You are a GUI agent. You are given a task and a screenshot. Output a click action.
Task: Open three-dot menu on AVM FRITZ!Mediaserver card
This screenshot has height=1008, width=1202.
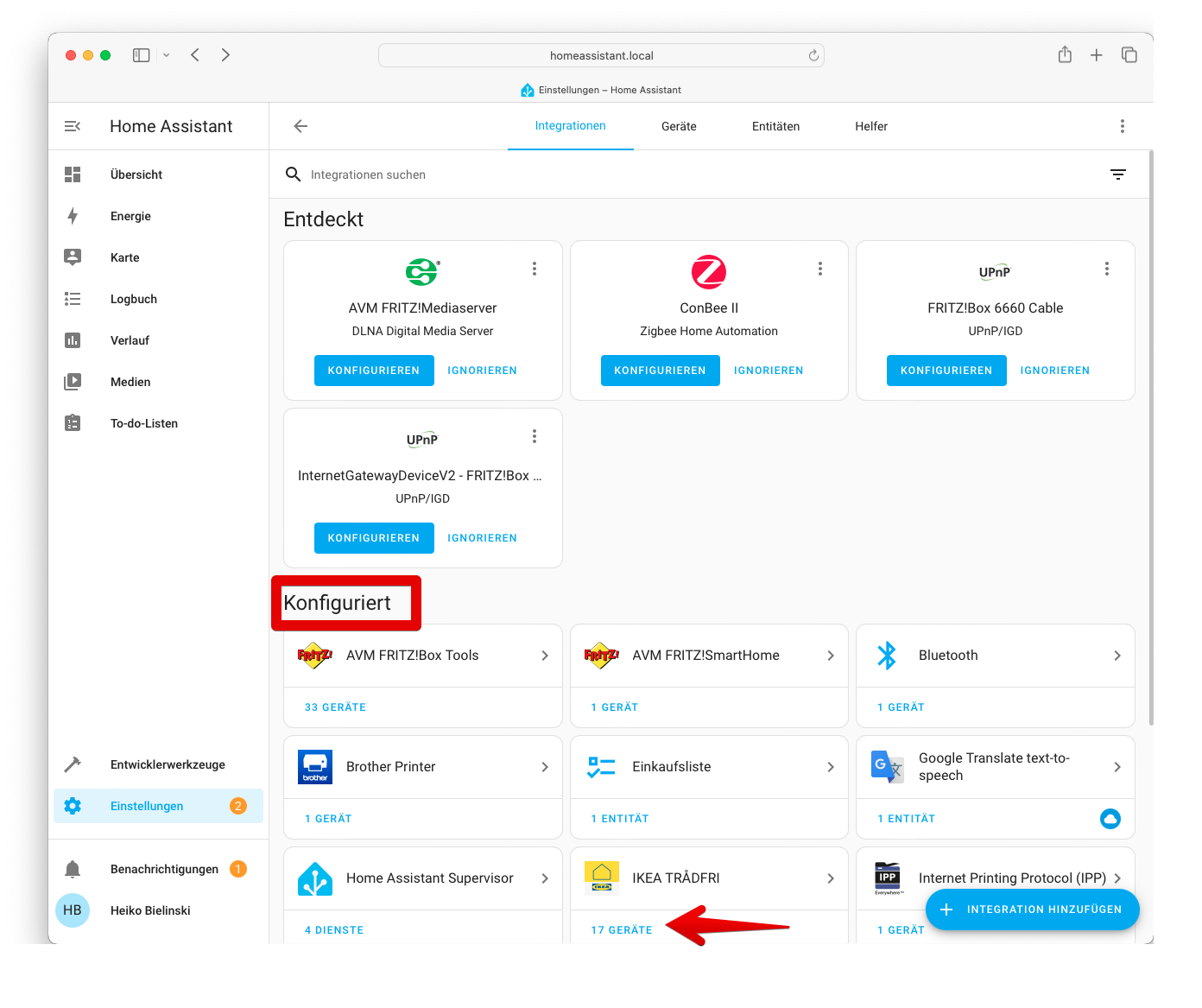click(535, 269)
